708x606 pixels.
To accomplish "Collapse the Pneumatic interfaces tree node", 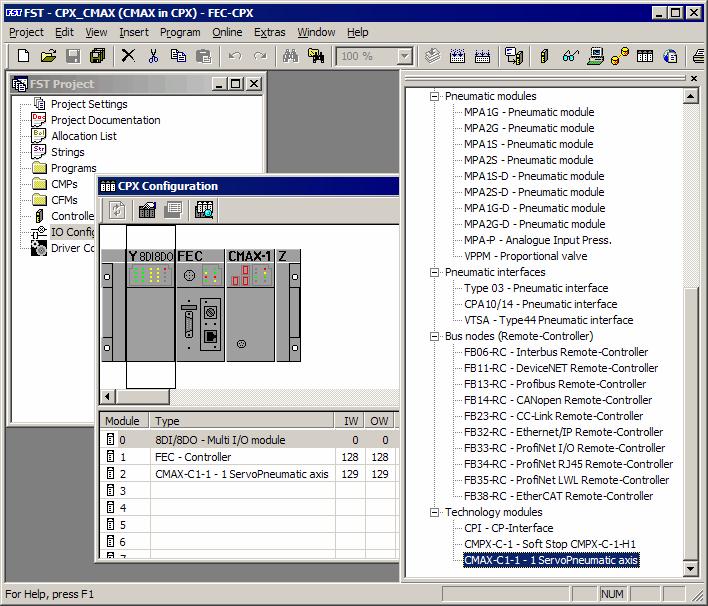I will tap(434, 272).
